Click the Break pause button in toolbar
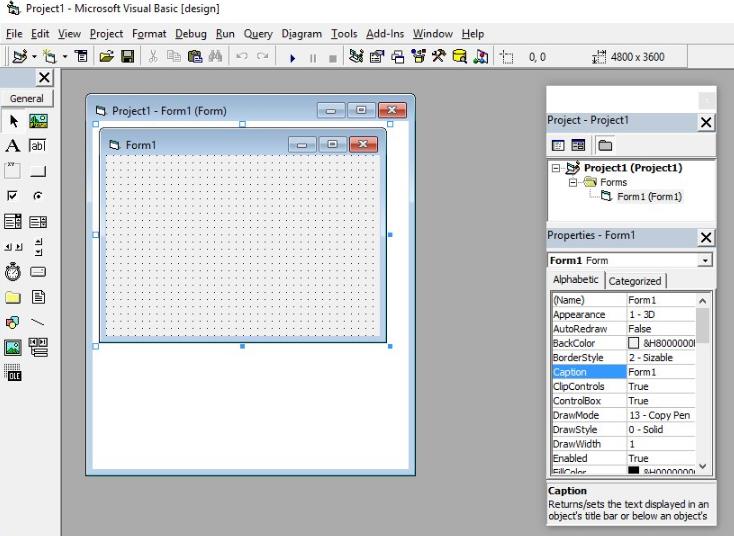 click(x=313, y=58)
